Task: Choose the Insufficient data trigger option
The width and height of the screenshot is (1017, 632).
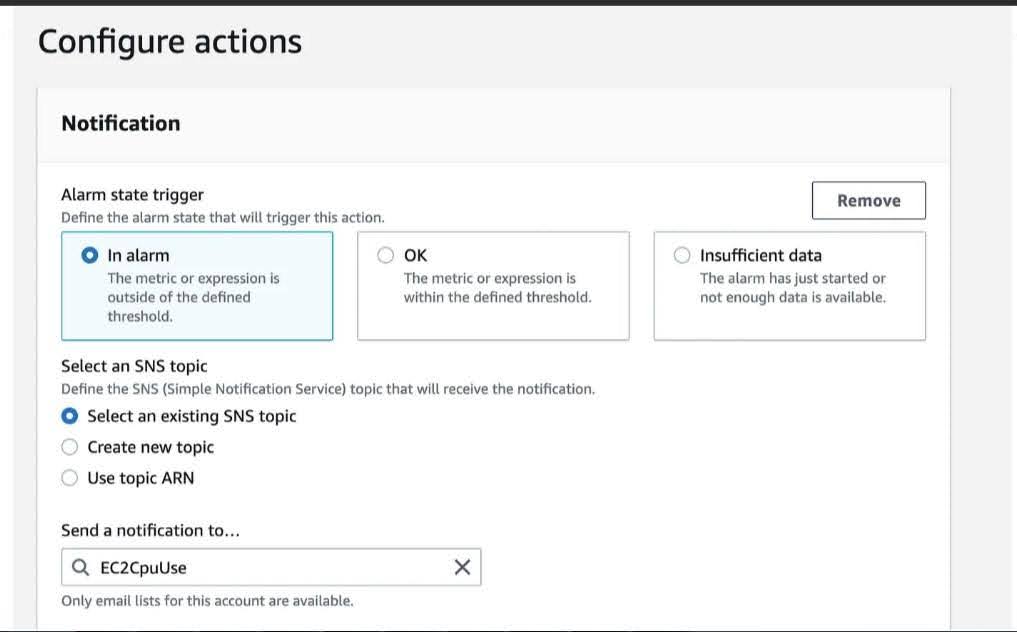Action: 682,255
